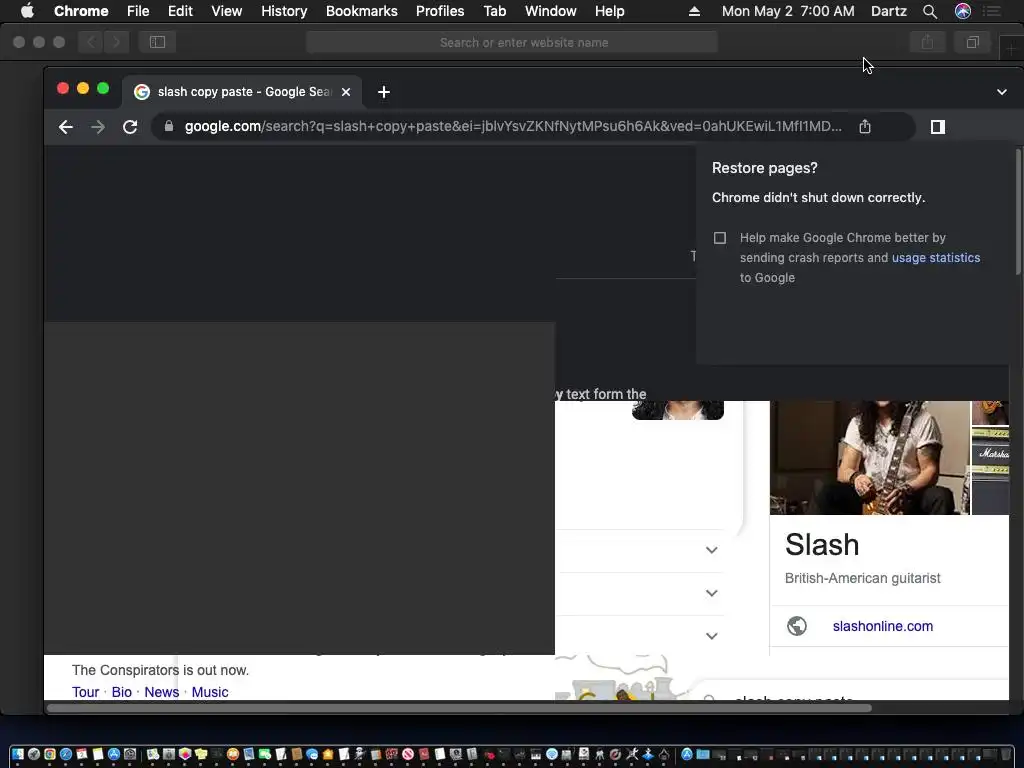Open Finder from the Dock
1024x768 pixels.
18,754
